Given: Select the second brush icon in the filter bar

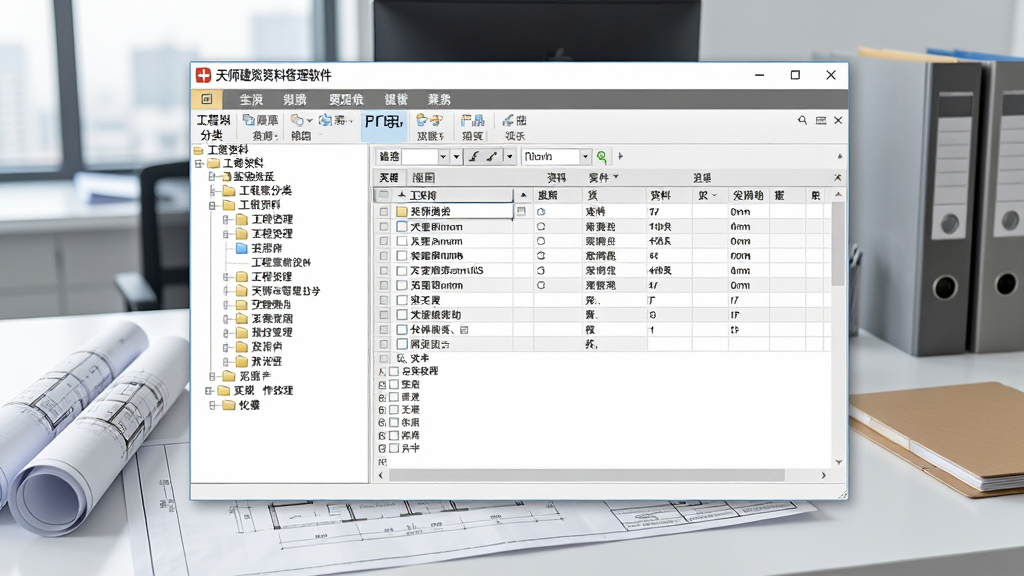Looking at the screenshot, I should point(492,157).
